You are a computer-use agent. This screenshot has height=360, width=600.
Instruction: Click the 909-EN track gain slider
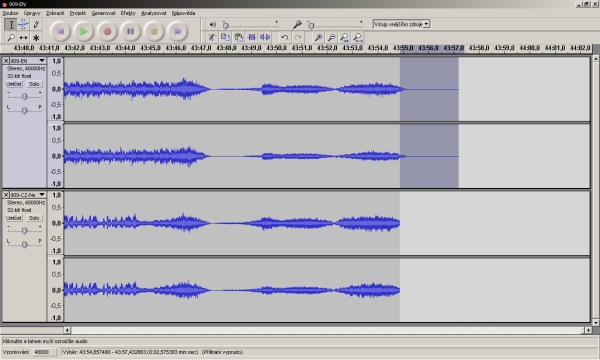(24, 96)
